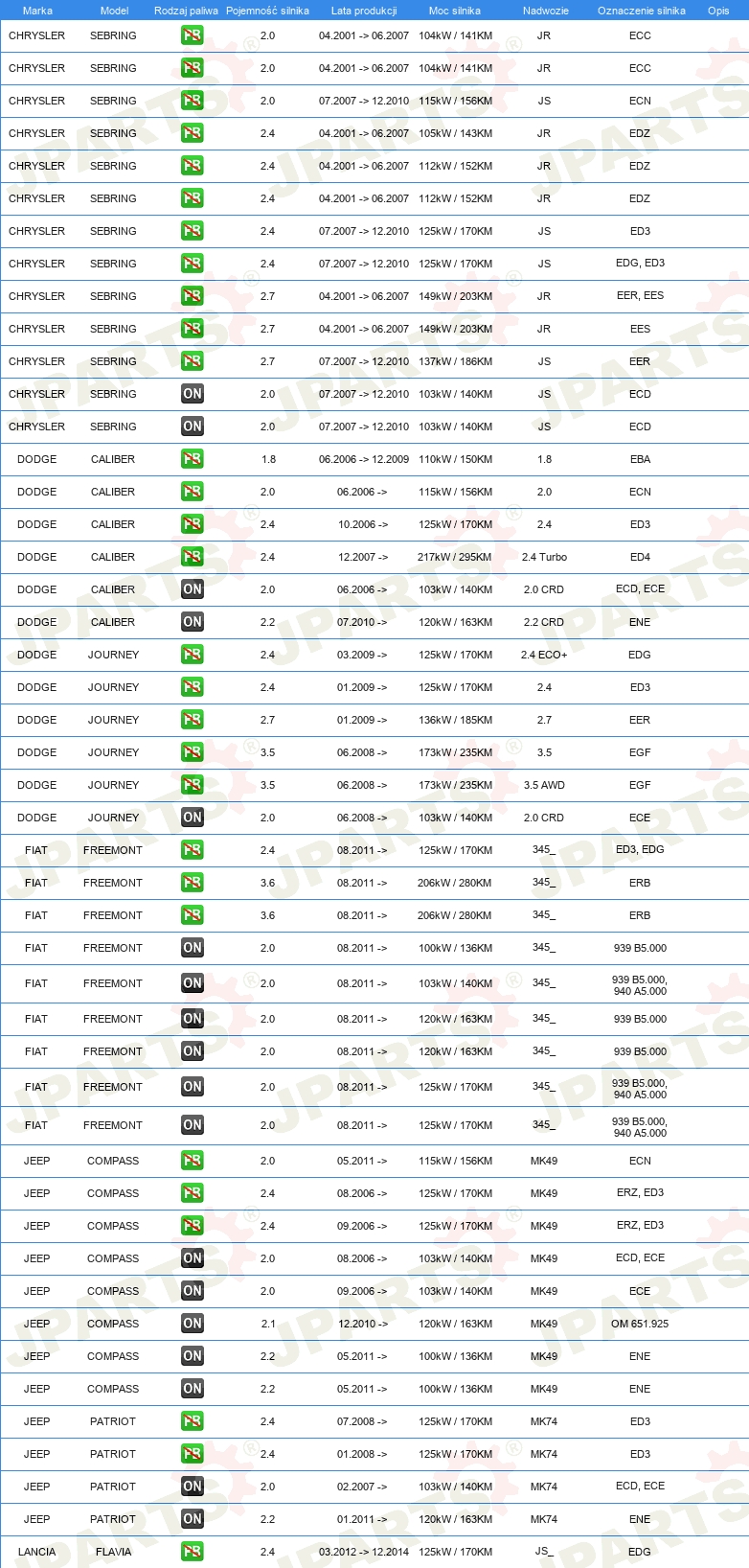749x1568 pixels.
Task: Click the 2.2 CRD body cell
Action: pos(544,622)
